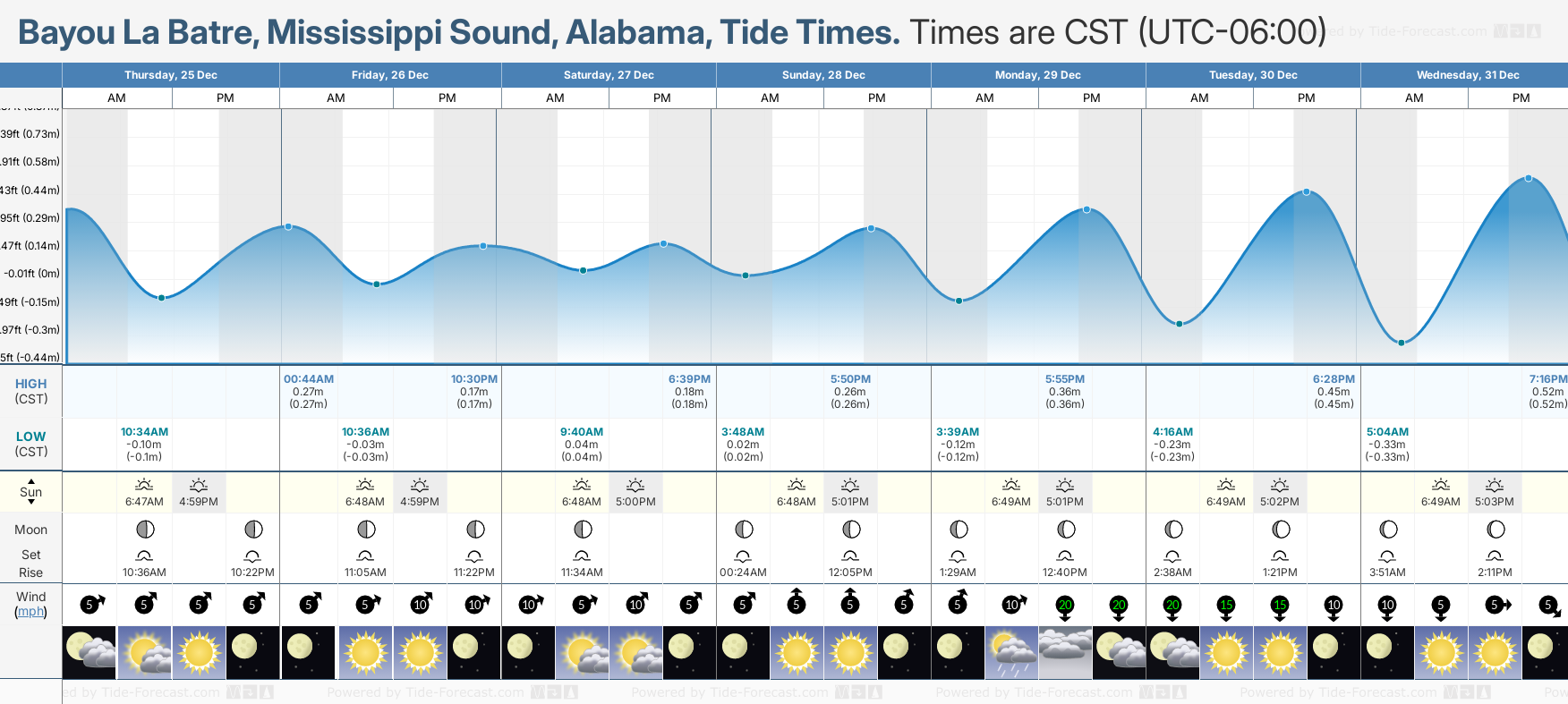The width and height of the screenshot is (1568, 704).
Task: Click the sunset icon above 5:00PM Saturday
Action: point(635,485)
